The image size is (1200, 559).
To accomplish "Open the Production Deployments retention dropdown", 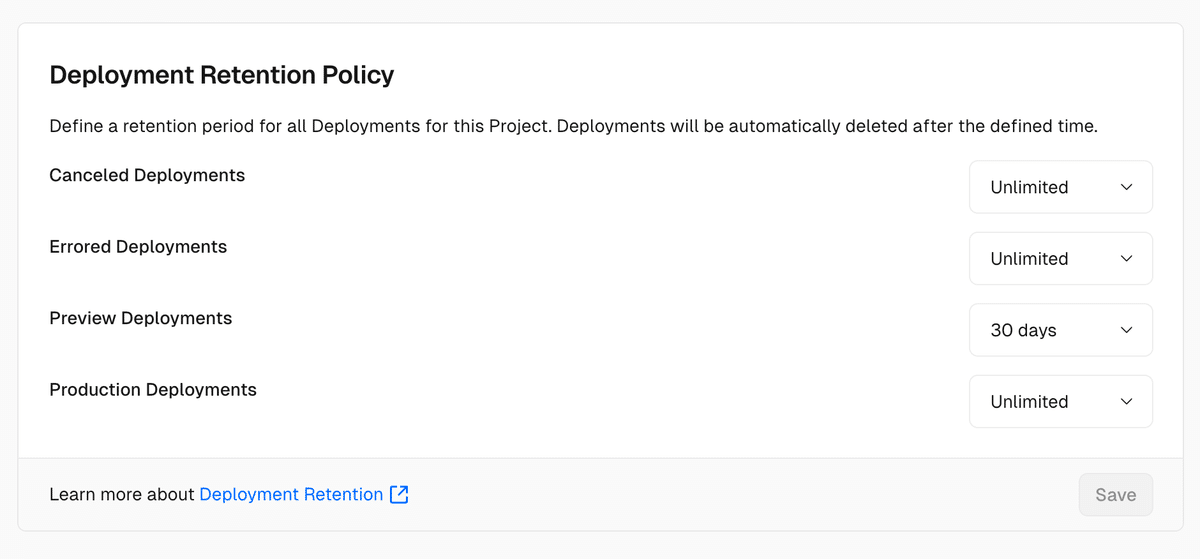I will pyautogui.click(x=1061, y=401).
